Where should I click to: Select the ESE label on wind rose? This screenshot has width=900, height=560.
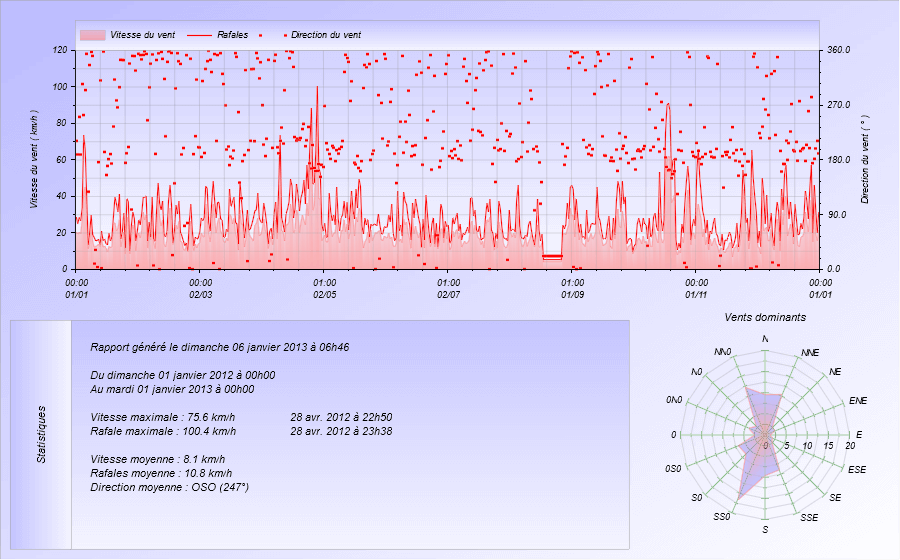(857, 469)
